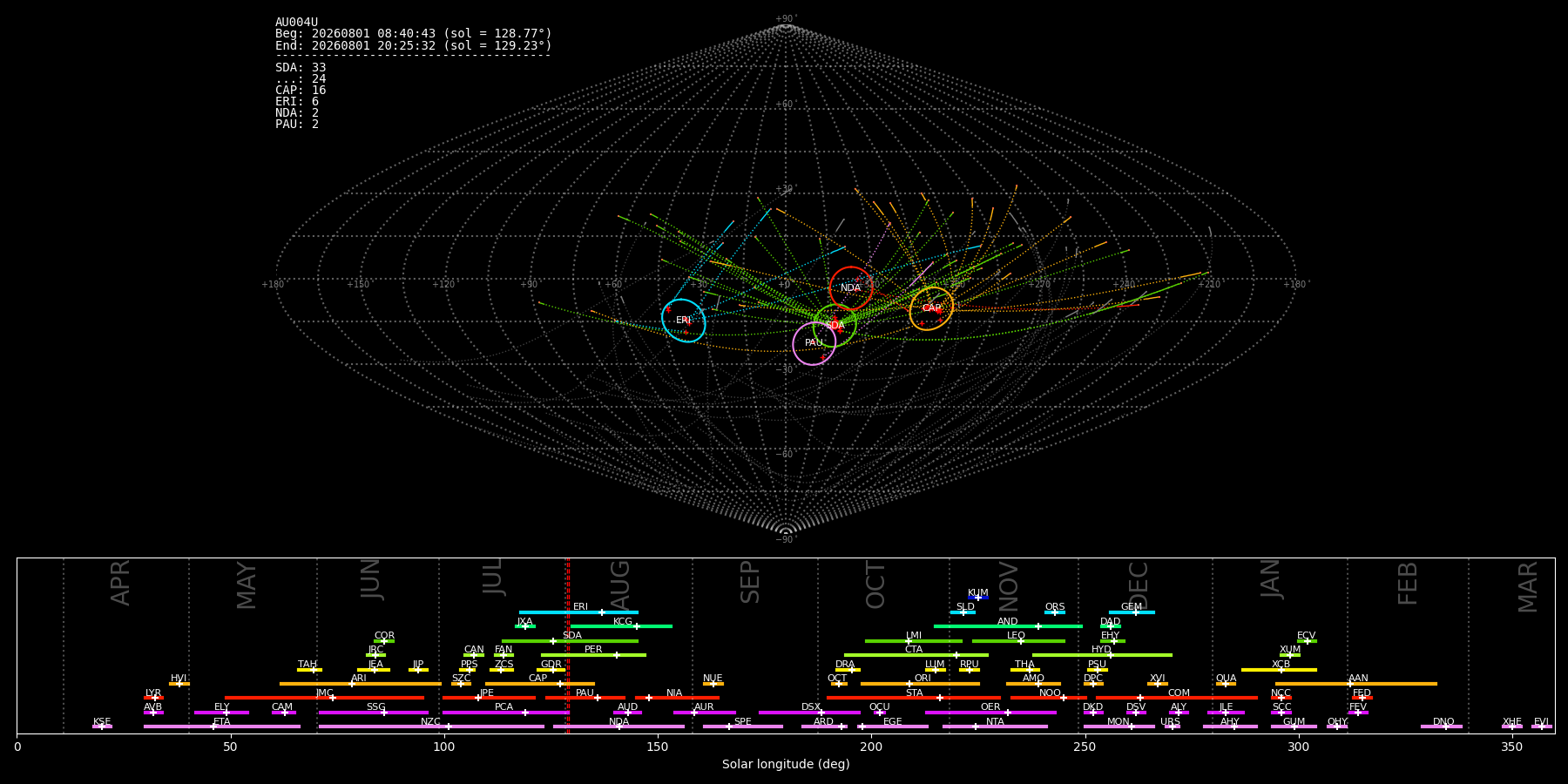Click the ETA shower bar
This screenshot has height=784, width=1568.
222,727
